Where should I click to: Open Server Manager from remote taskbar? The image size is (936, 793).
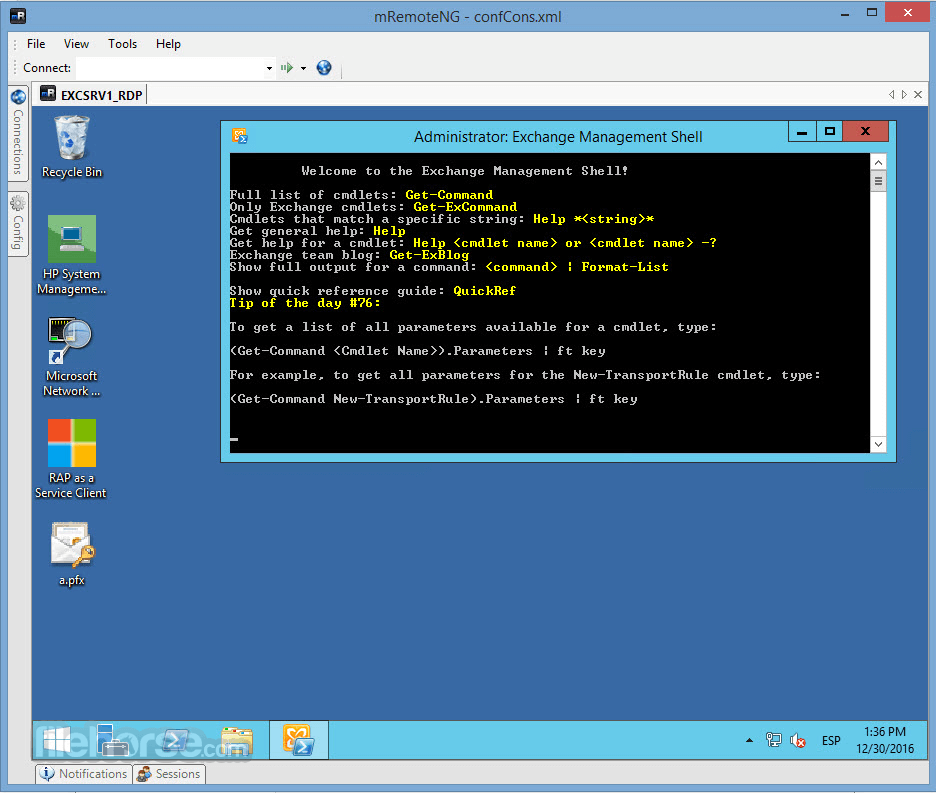[113, 740]
